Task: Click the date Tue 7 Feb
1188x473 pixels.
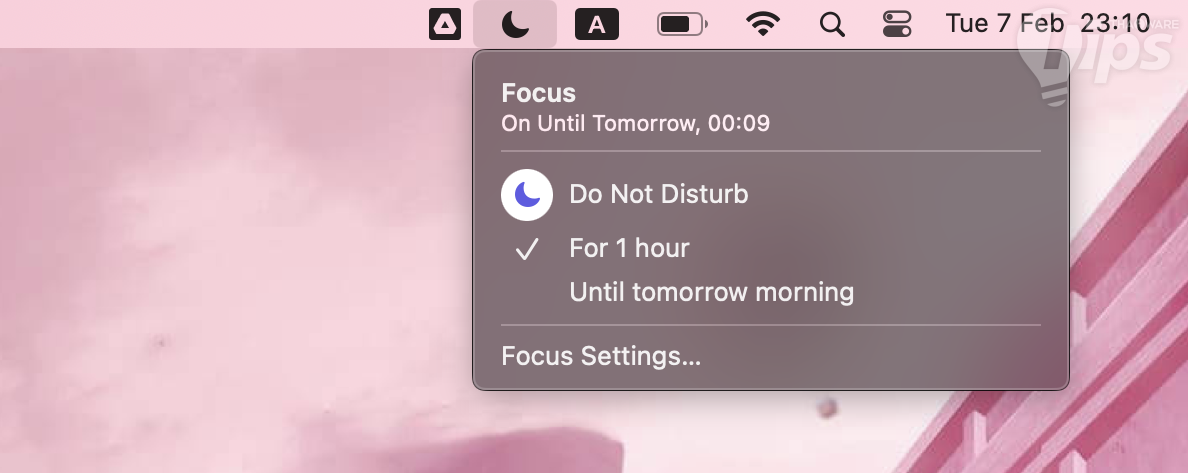Action: [1004, 24]
